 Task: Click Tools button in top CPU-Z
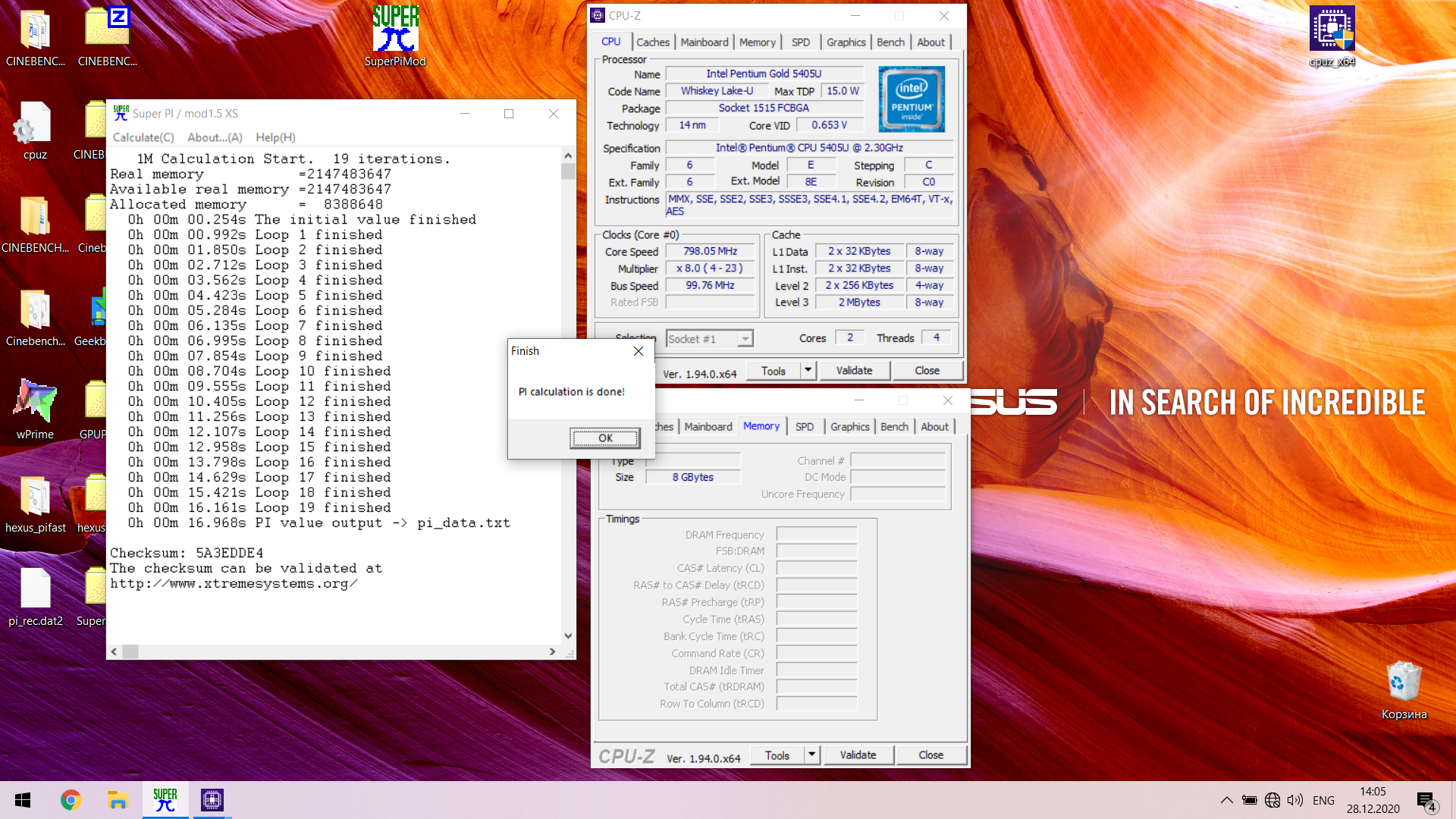[773, 371]
